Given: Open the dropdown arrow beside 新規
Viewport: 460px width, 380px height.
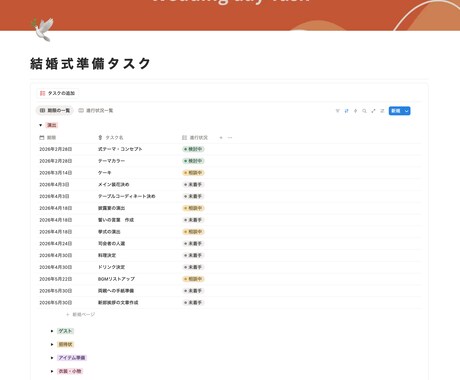Looking at the screenshot, I should tap(407, 111).
